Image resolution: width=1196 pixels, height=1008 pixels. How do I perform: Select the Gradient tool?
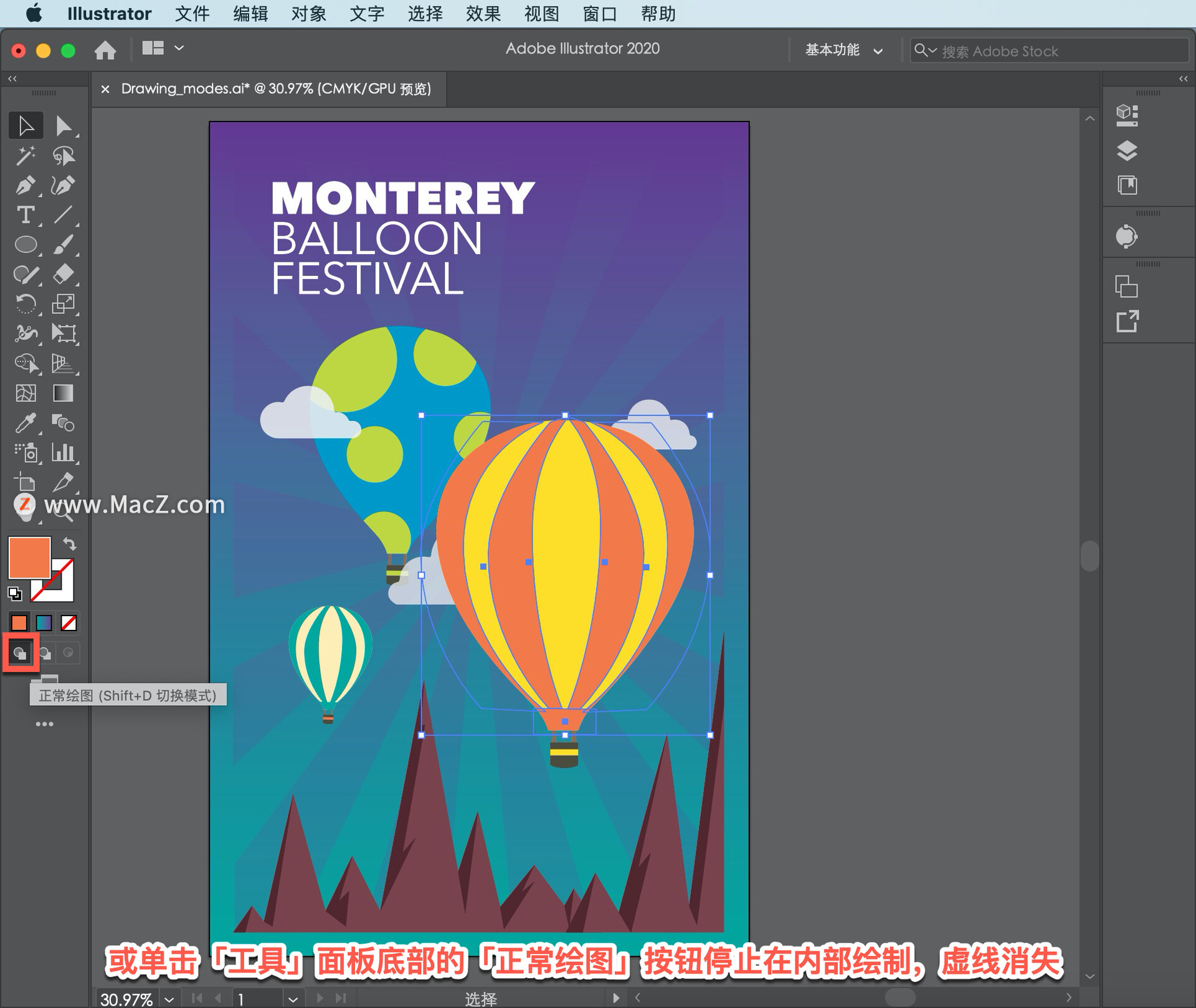(x=63, y=393)
